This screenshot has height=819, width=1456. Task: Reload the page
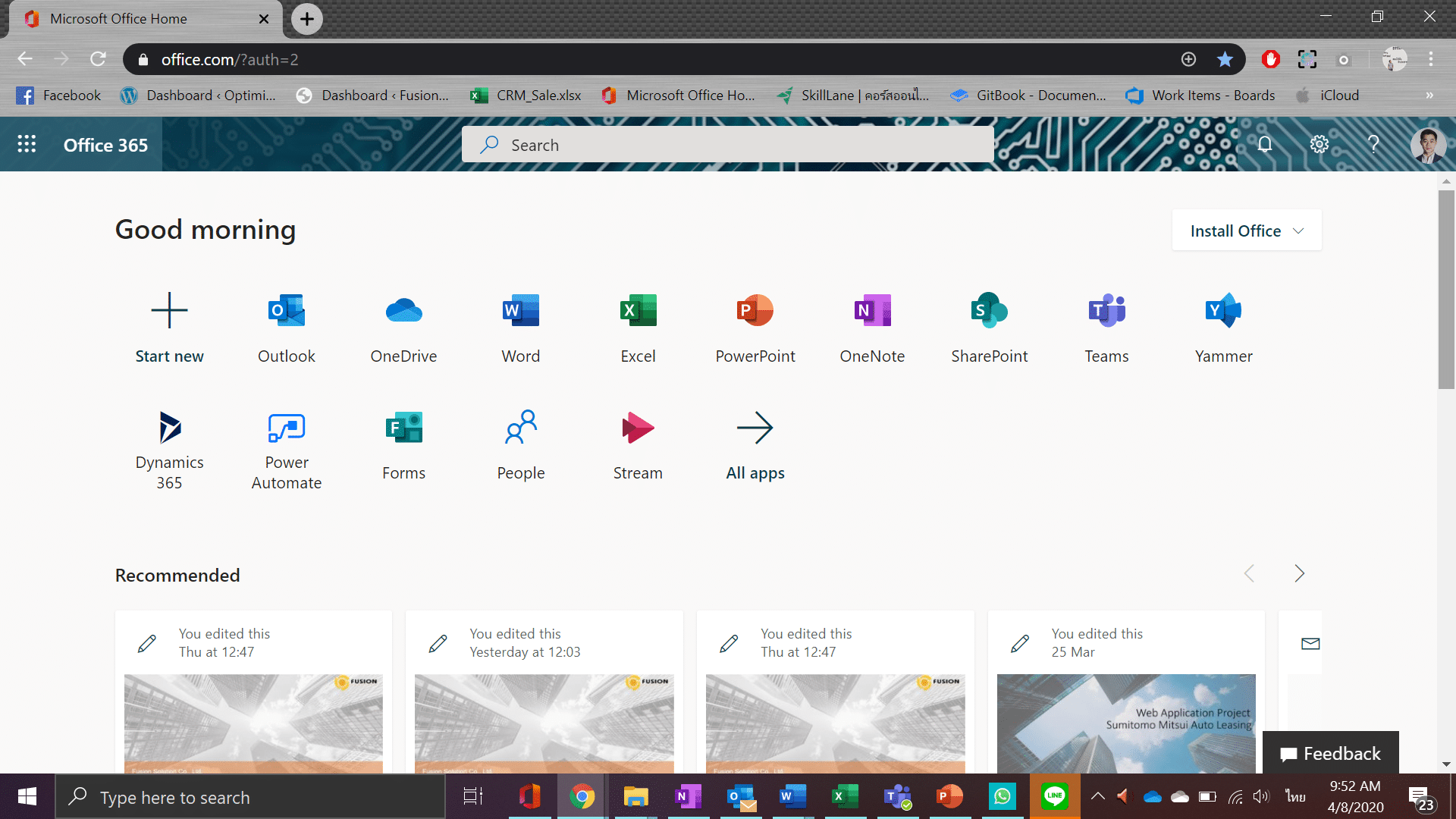coord(98,59)
